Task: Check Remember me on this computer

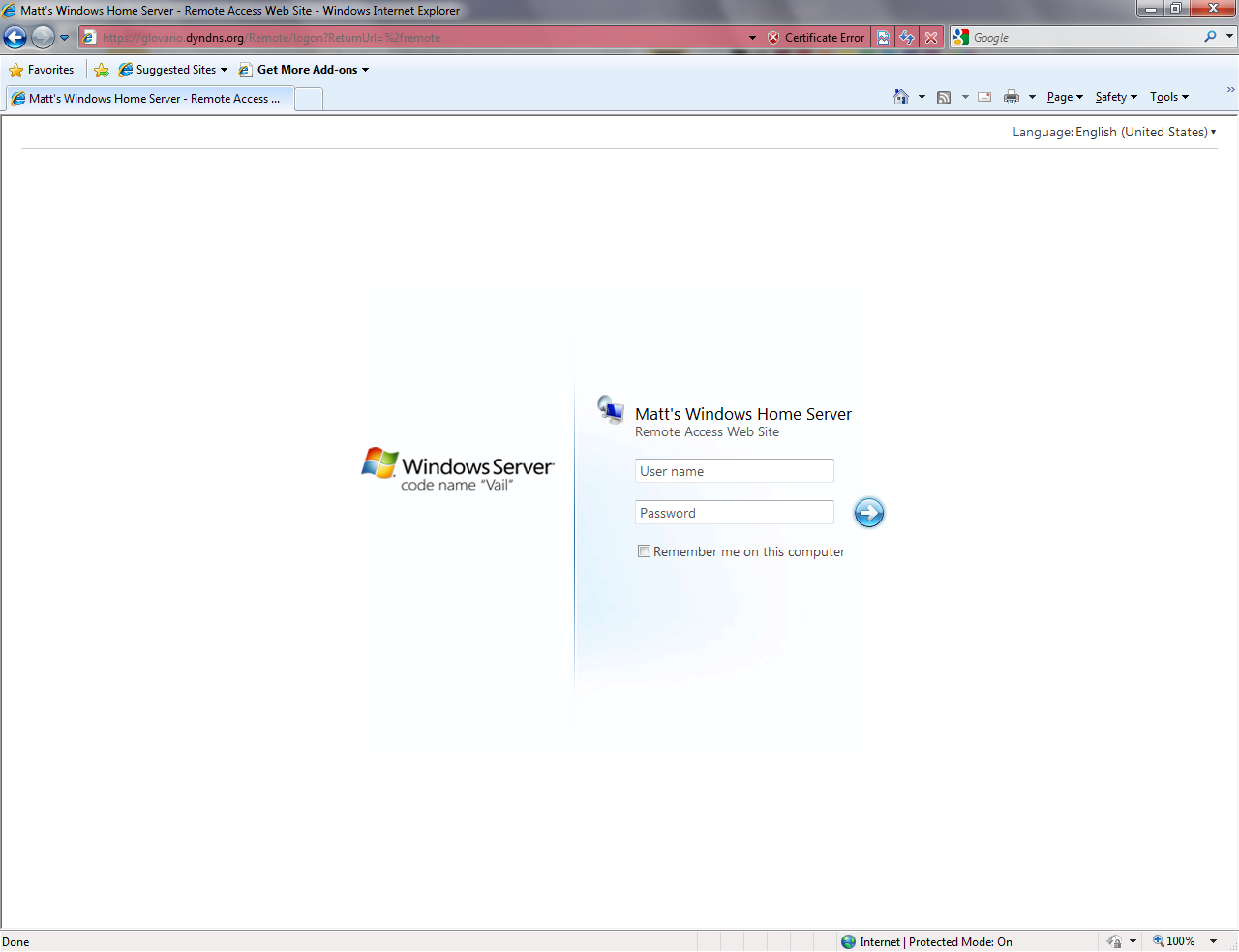Action: 644,551
